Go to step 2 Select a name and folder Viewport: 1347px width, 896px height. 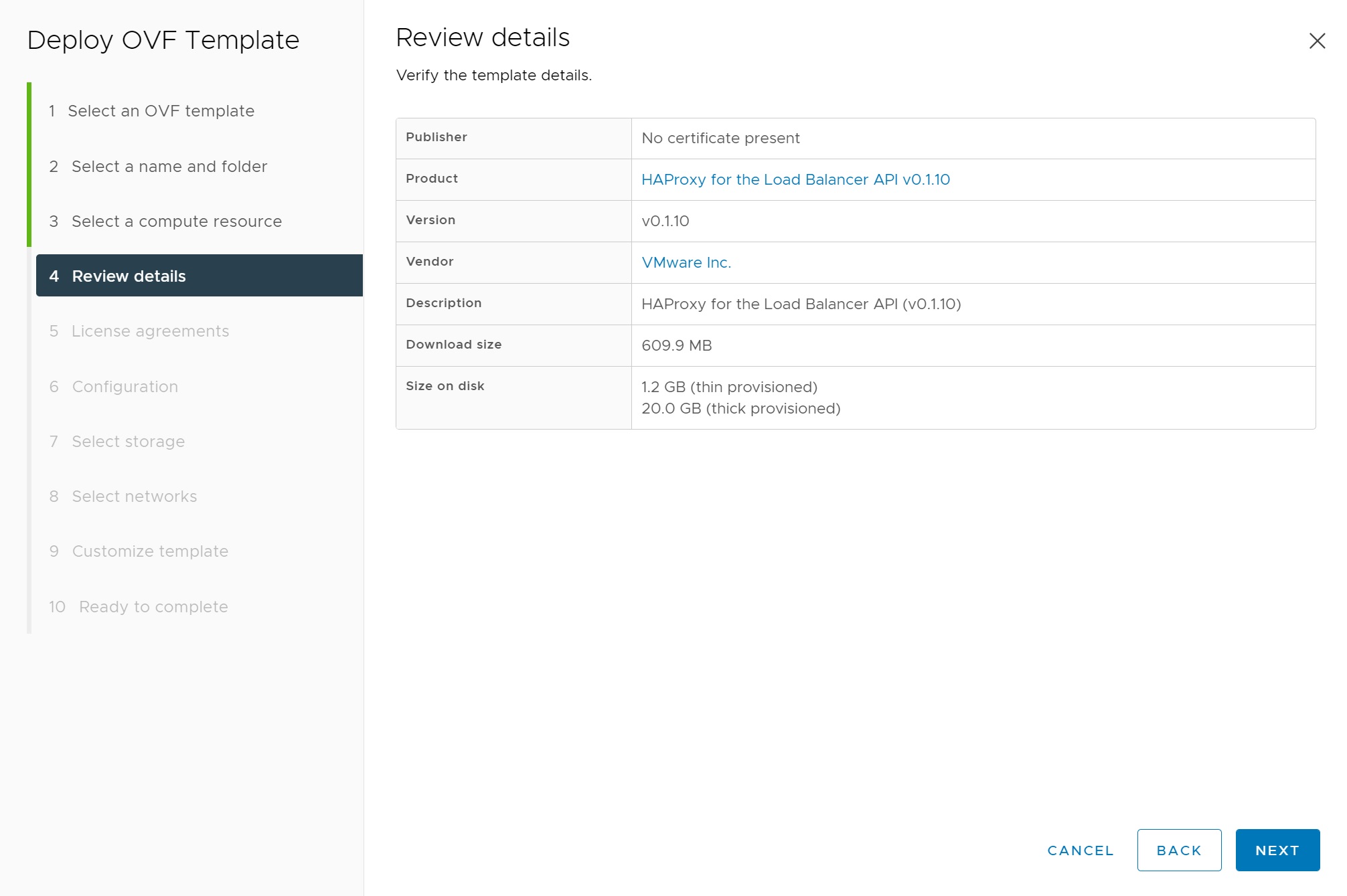tap(169, 166)
